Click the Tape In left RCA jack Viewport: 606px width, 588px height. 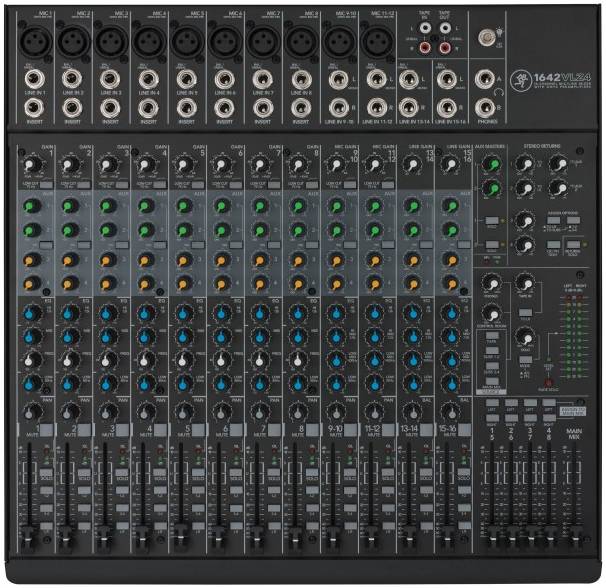425,27
